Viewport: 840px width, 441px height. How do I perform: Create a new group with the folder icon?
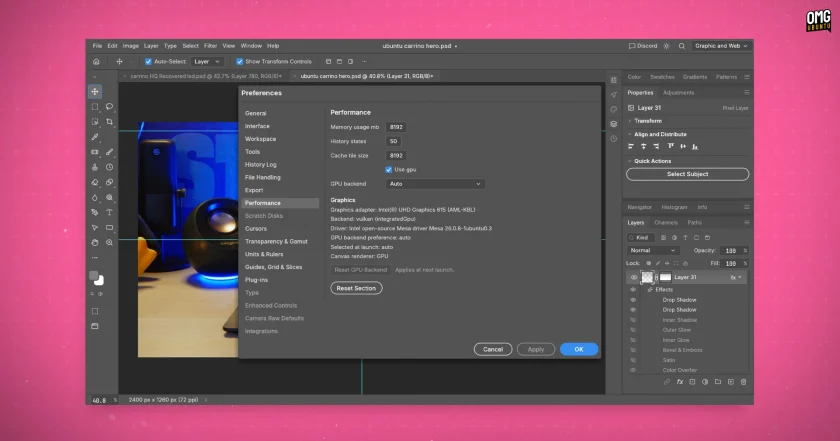pyautogui.click(x=718, y=382)
